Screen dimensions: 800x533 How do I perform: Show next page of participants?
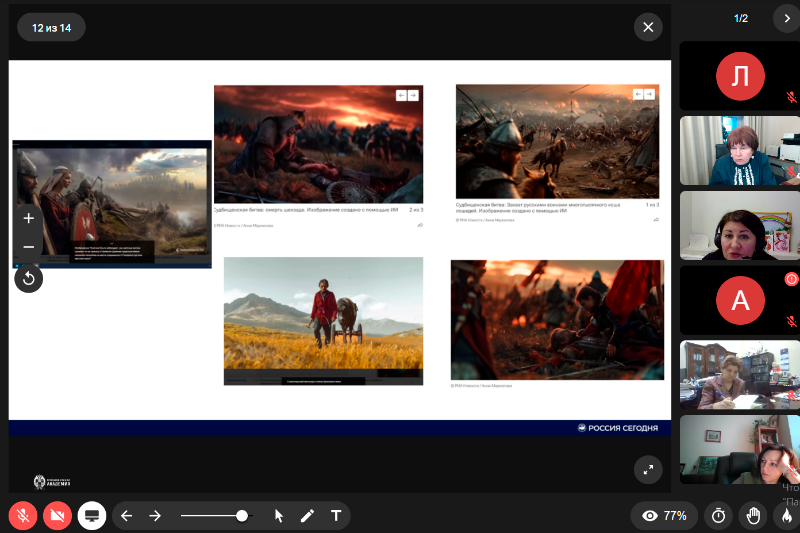786,18
